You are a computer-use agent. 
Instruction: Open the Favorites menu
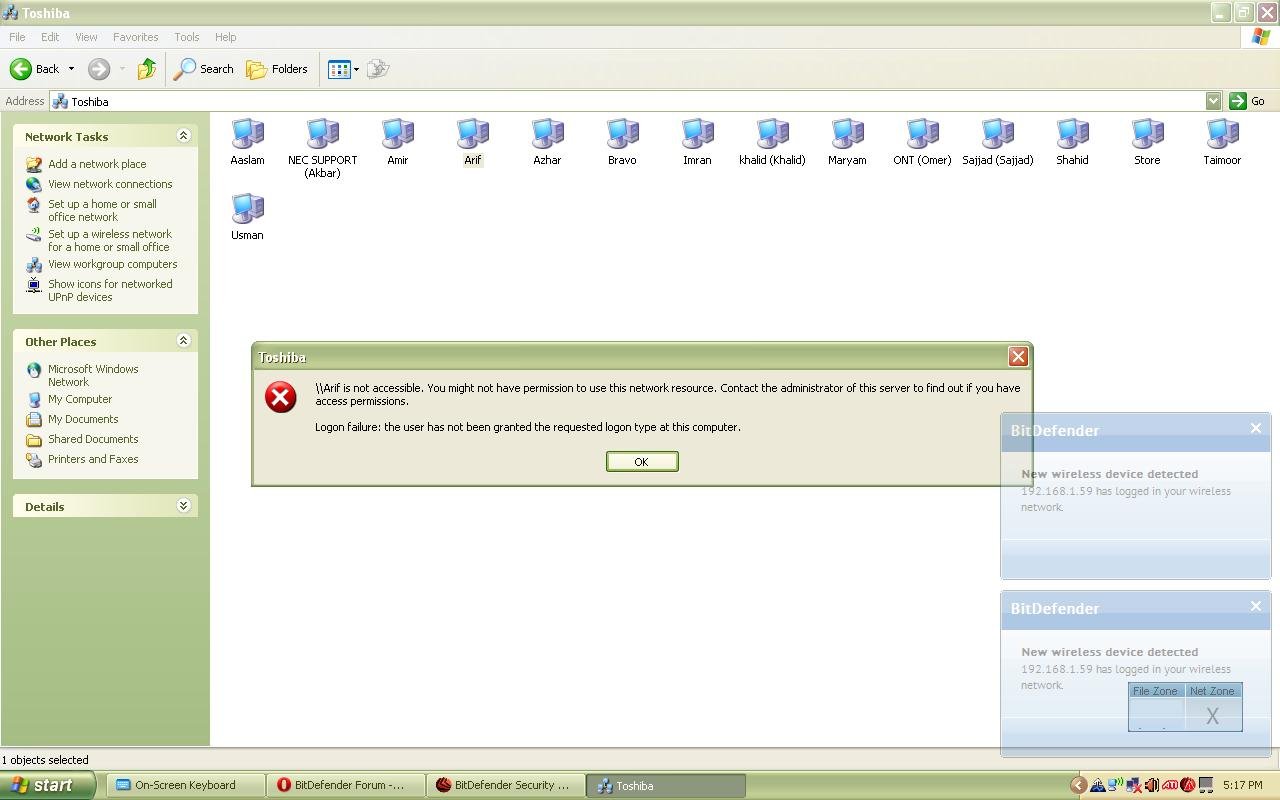tap(136, 37)
